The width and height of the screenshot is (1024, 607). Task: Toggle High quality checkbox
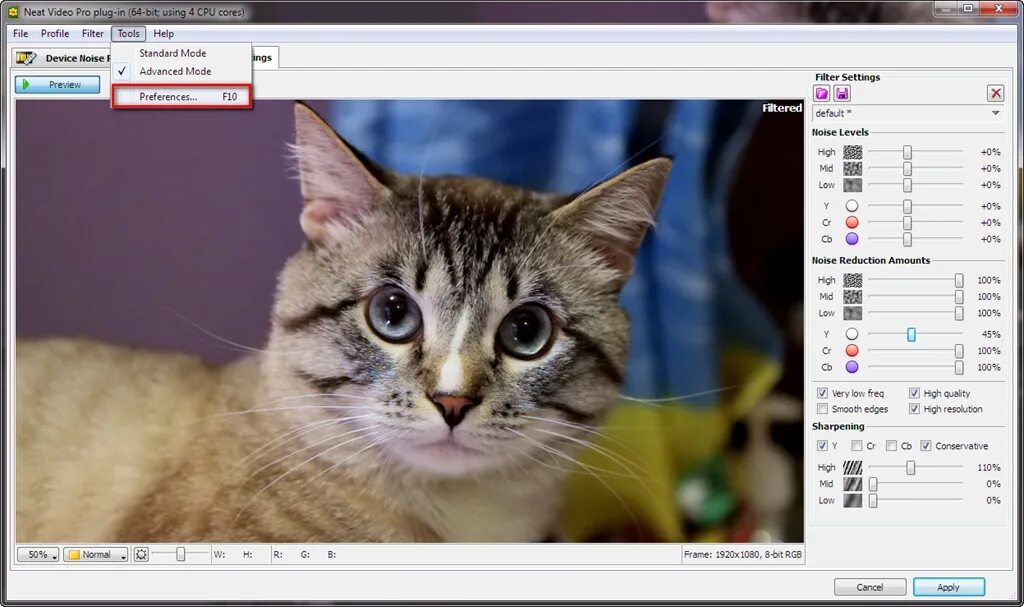914,393
